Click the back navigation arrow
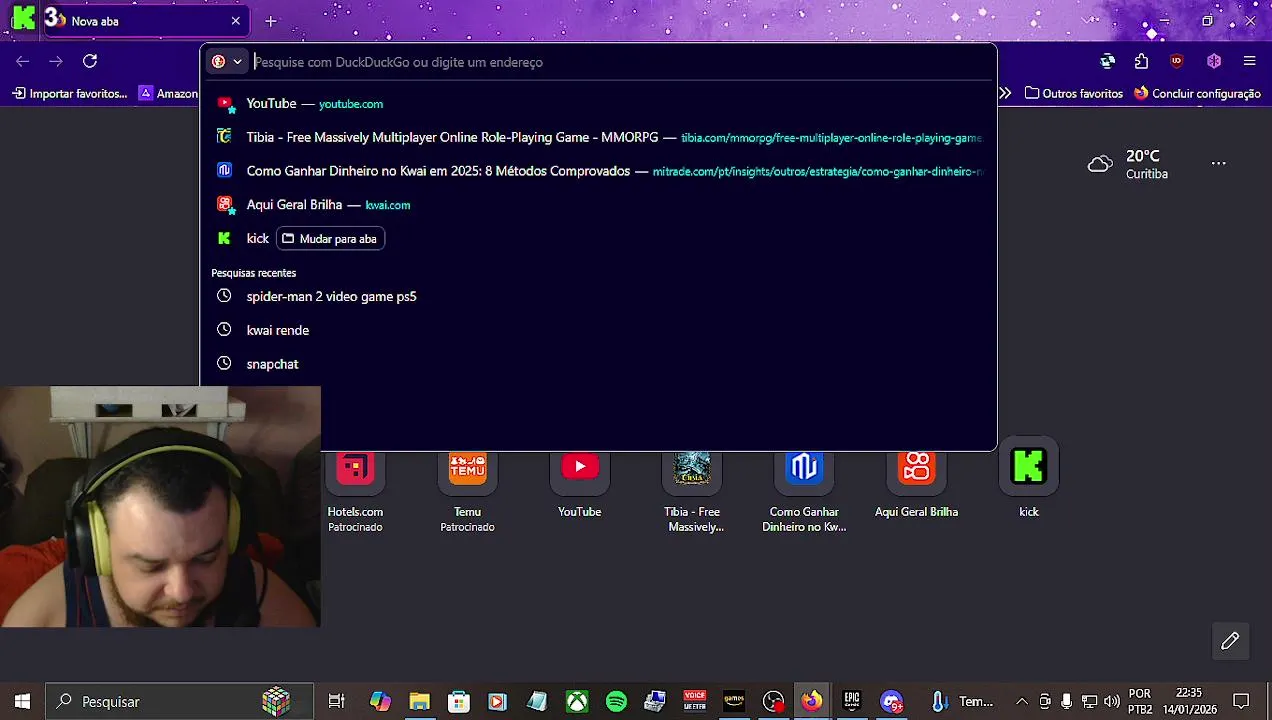1272x720 pixels. [23, 61]
